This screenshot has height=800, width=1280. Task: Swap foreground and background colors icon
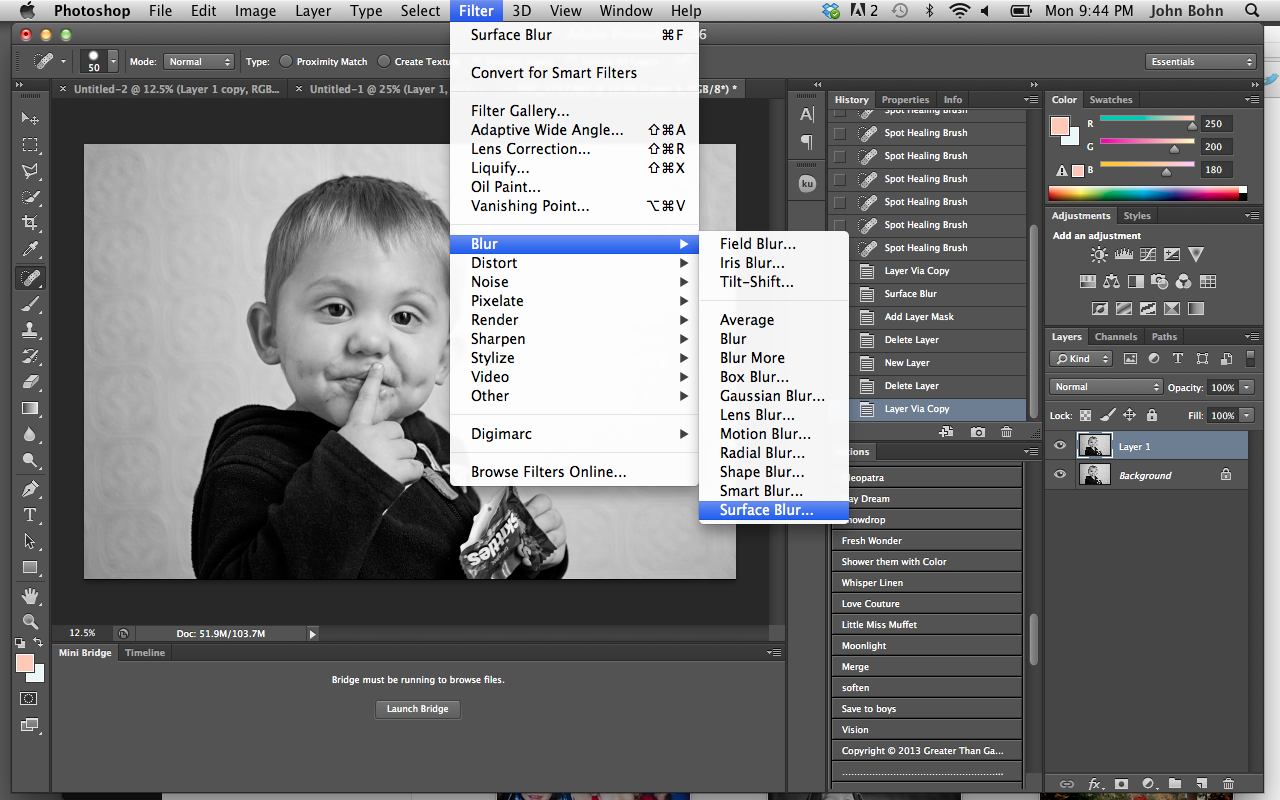[x=38, y=643]
